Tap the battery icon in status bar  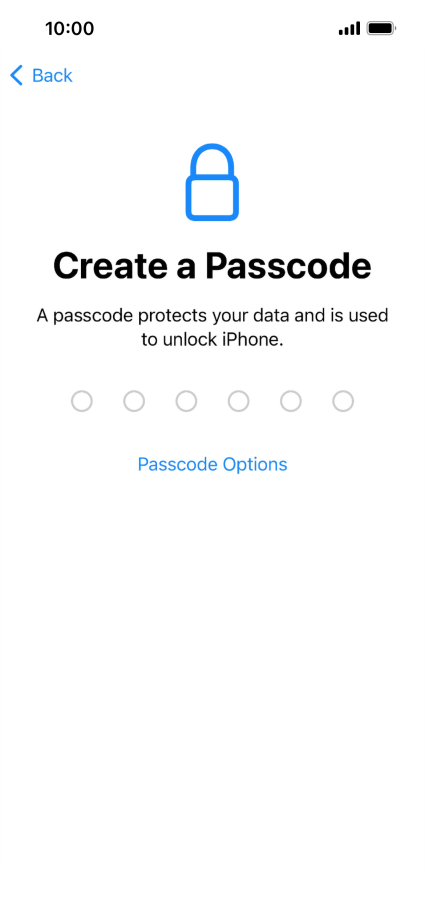[x=382, y=28]
